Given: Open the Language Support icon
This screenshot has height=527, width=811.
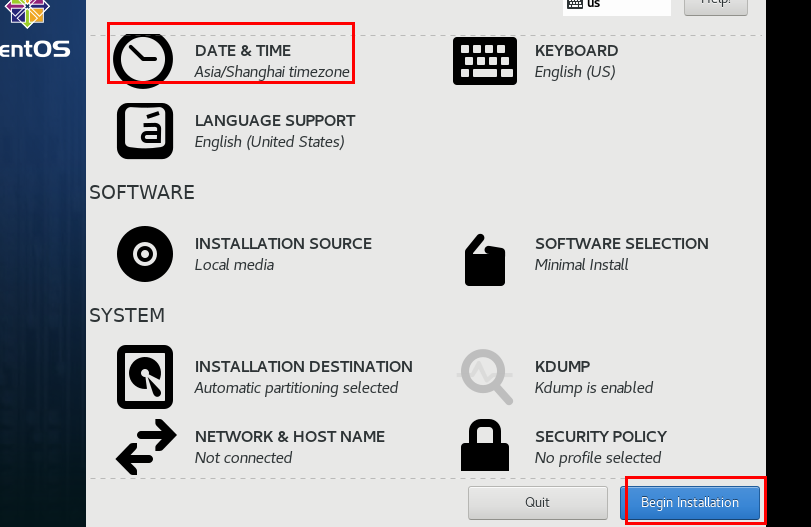Looking at the screenshot, I should [145, 131].
